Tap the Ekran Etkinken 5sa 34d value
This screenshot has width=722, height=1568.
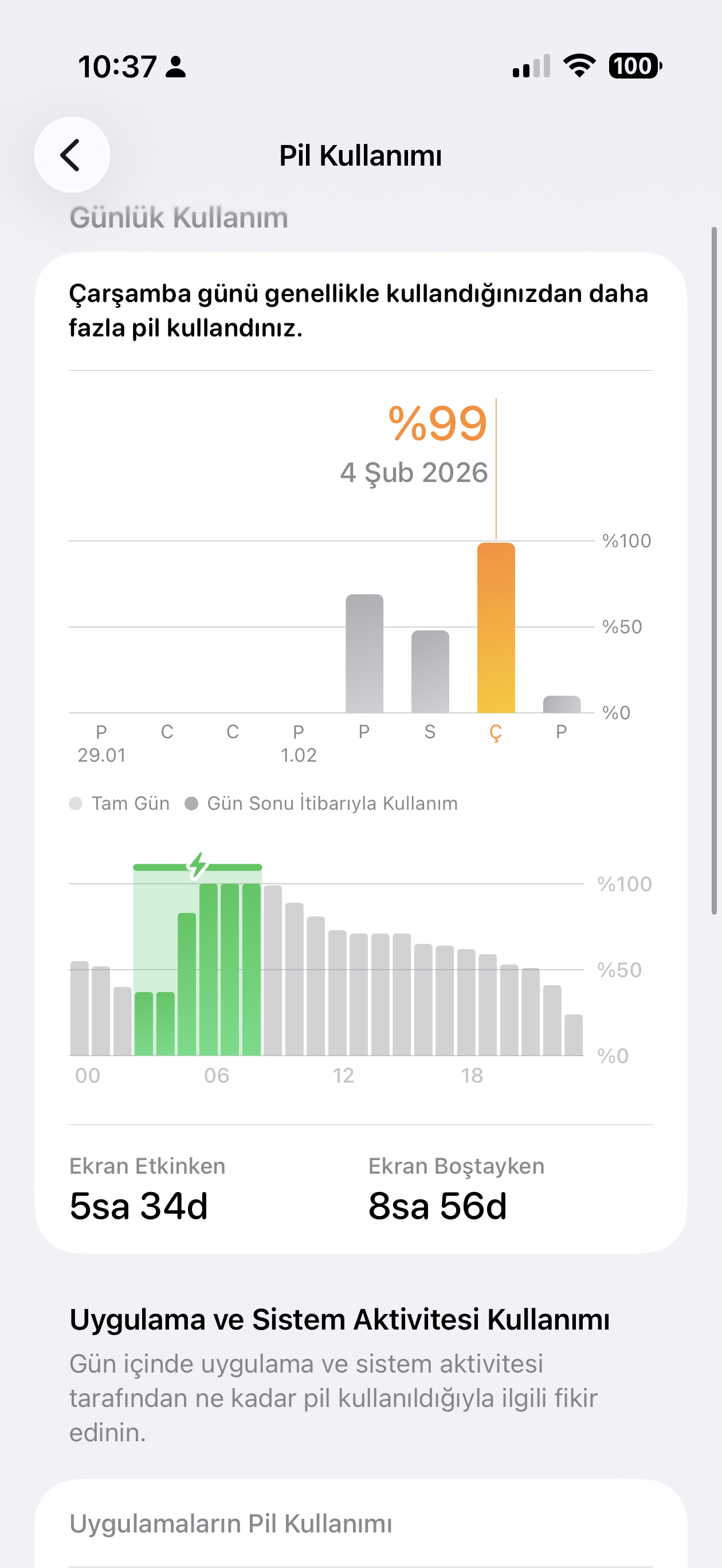tap(139, 1206)
